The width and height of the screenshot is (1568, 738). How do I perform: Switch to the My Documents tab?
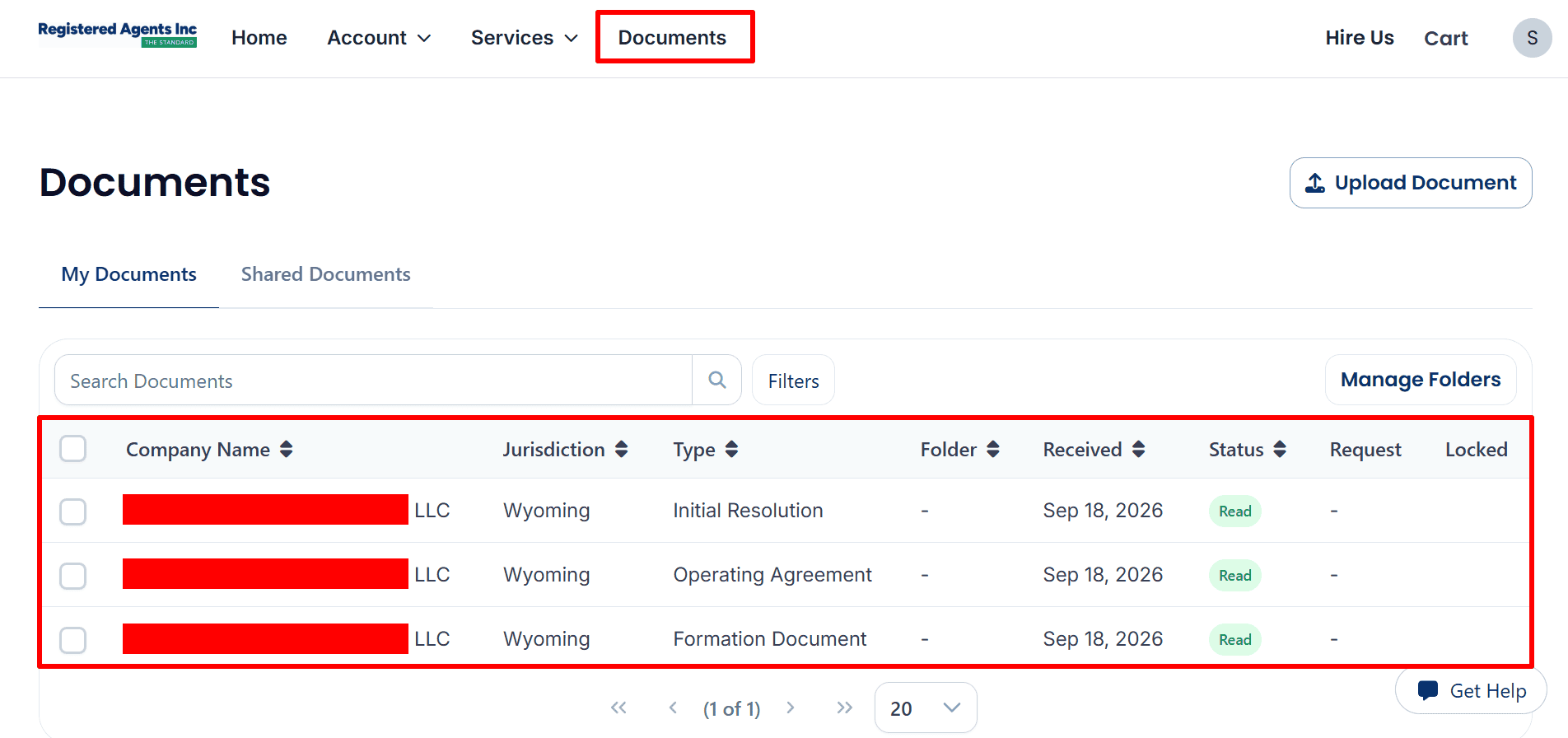pos(128,274)
